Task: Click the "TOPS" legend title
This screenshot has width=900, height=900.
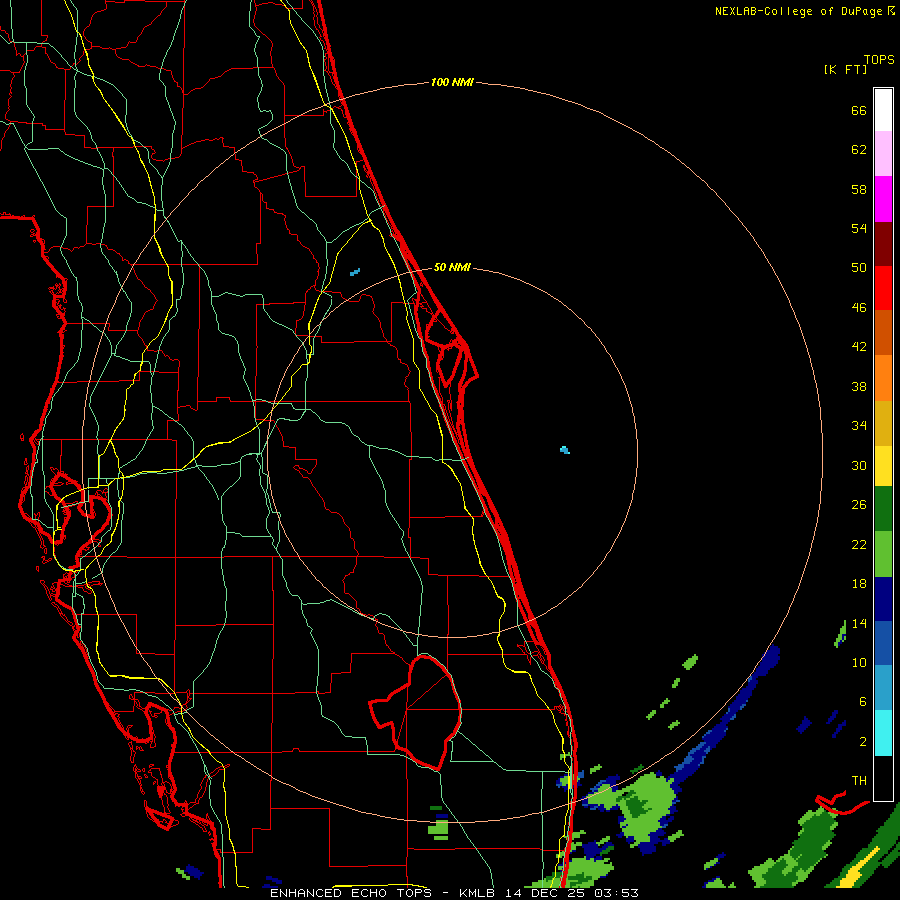Action: pos(879,59)
